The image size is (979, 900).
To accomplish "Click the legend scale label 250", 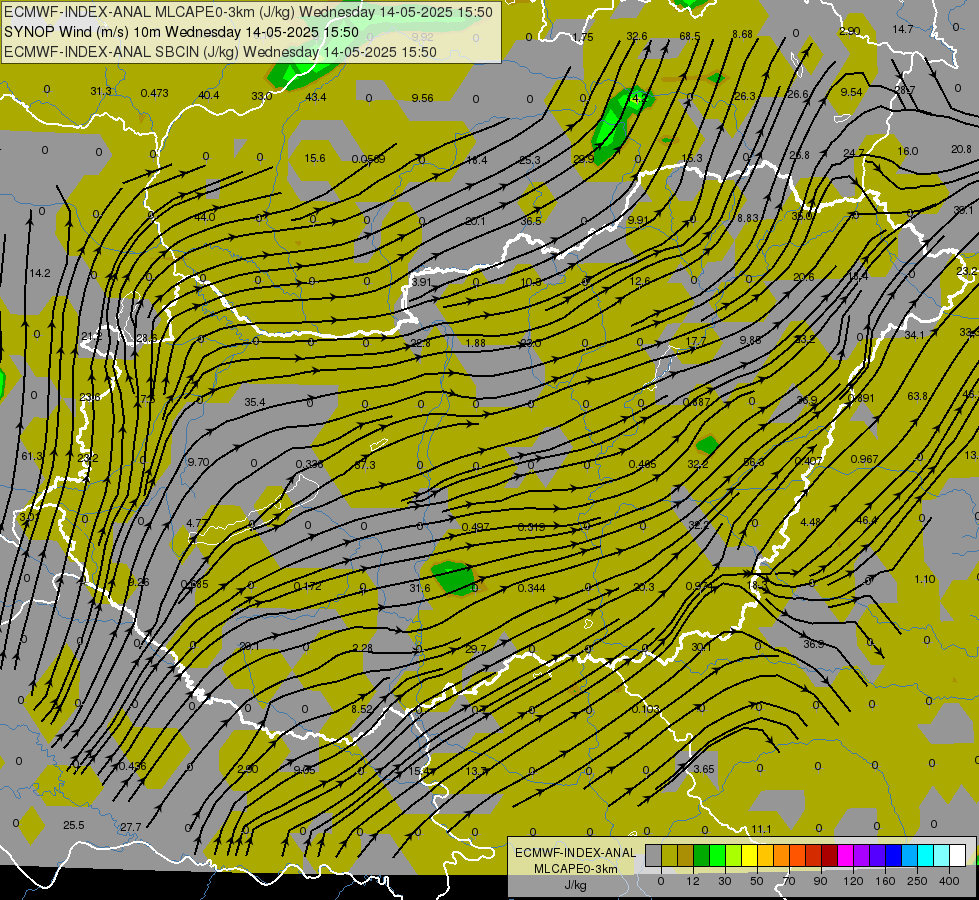I will point(917,881).
